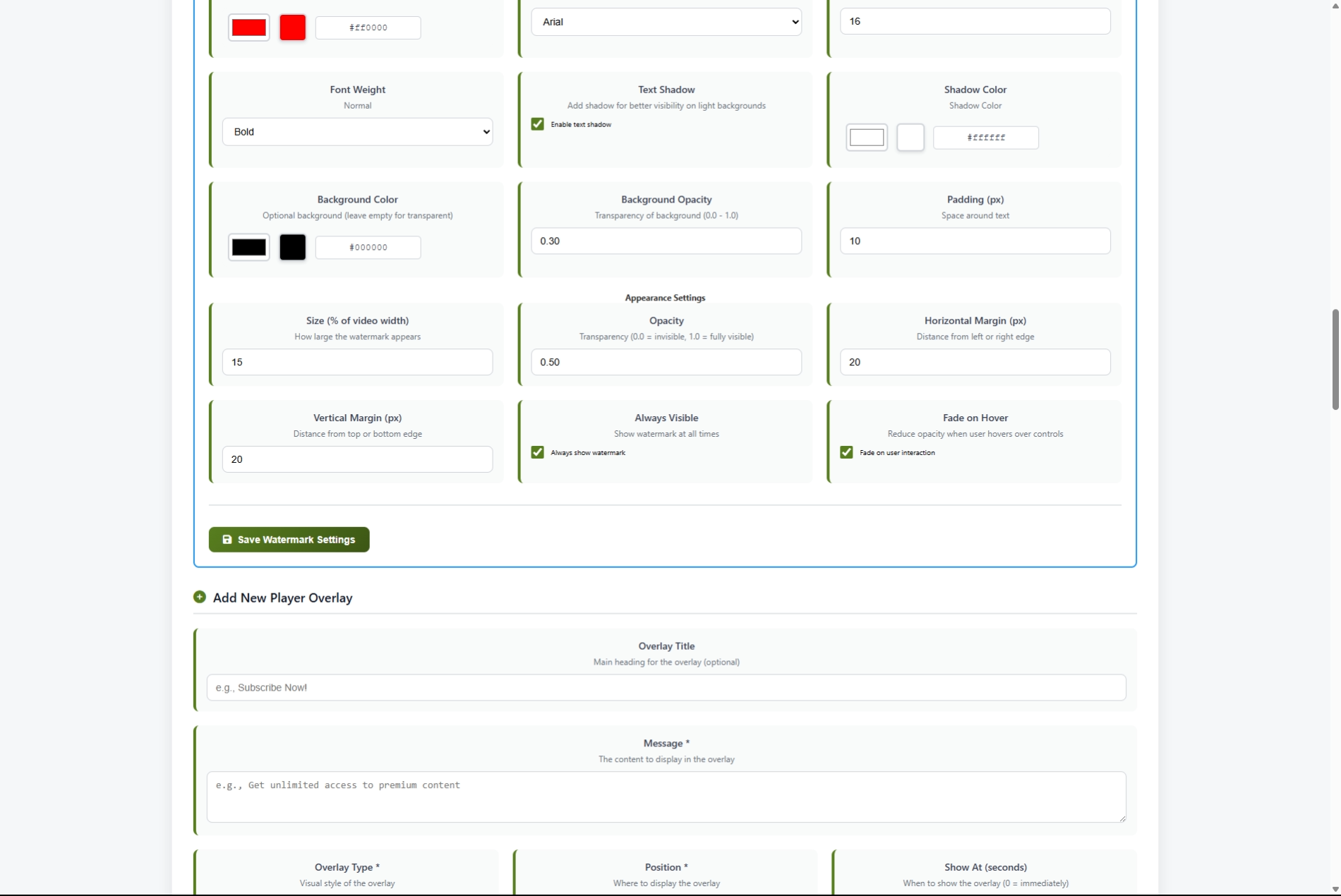Open the Arial font family dropdown
The image size is (1341, 896).
[666, 22]
